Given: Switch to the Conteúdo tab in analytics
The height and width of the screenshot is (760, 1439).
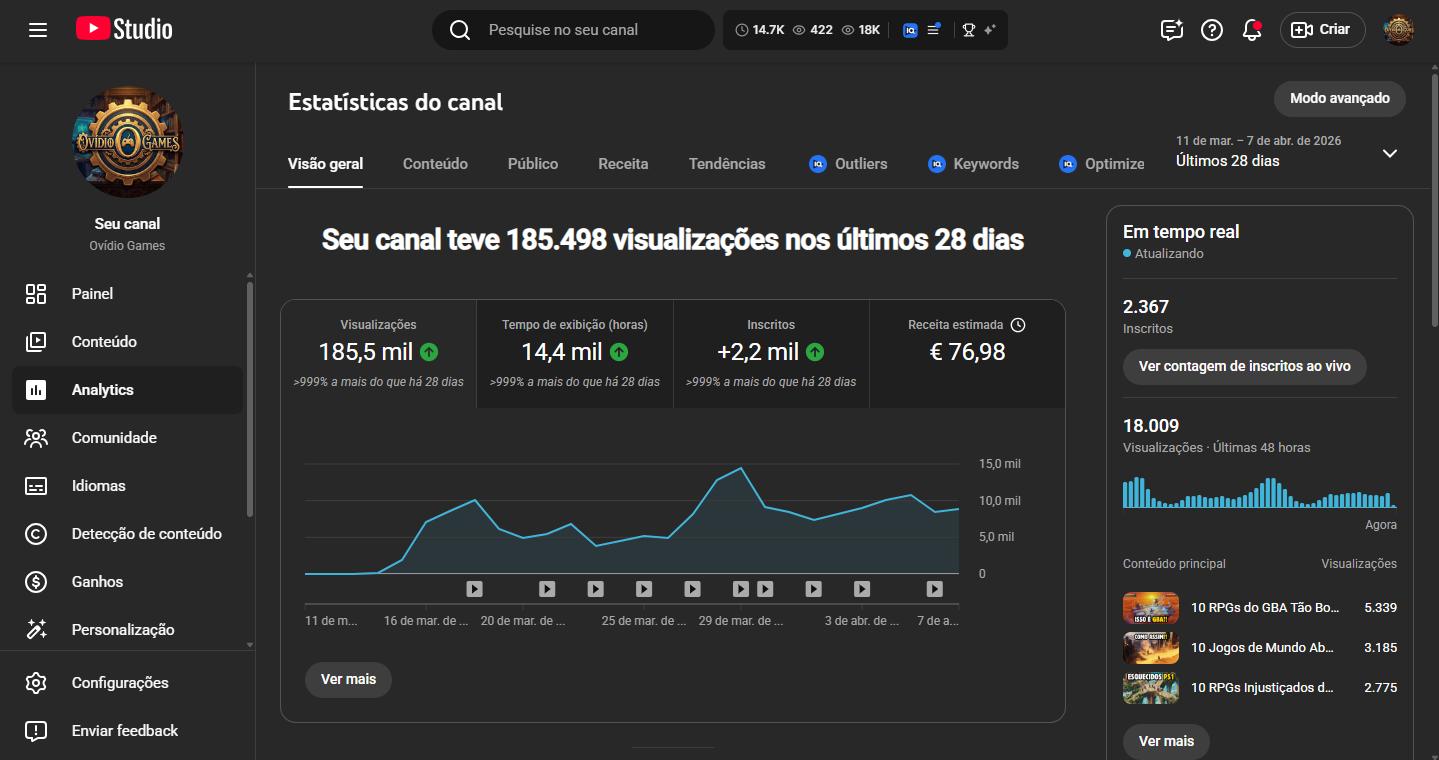Looking at the screenshot, I should 435,164.
